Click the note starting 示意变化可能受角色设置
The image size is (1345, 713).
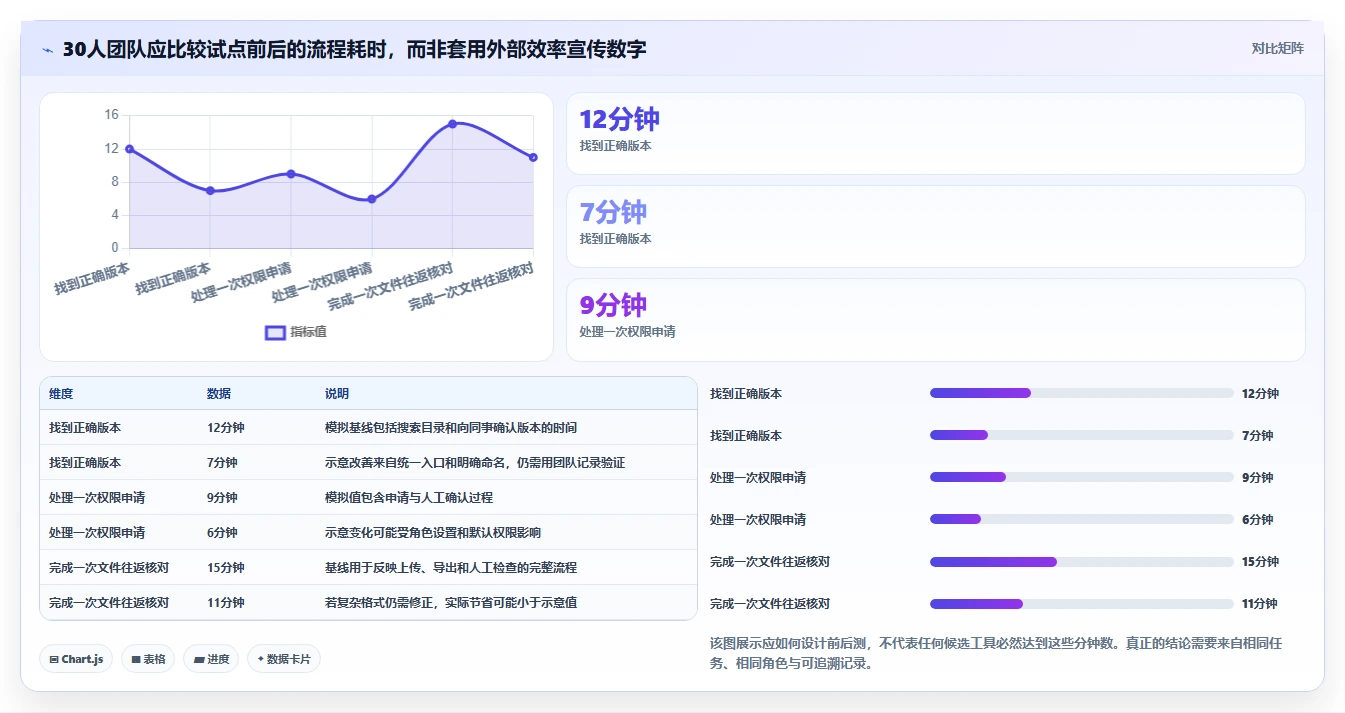tap(433, 533)
